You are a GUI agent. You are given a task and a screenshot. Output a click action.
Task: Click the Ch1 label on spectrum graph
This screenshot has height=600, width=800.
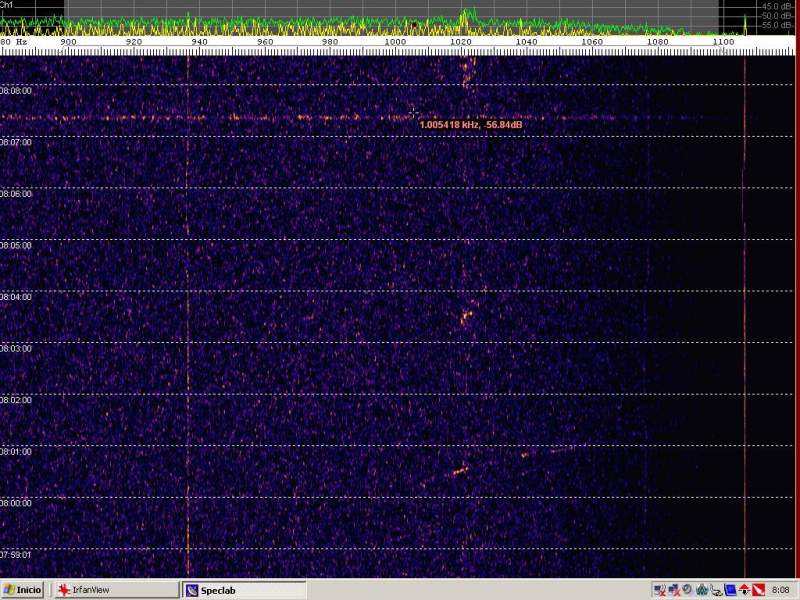tap(6, 5)
